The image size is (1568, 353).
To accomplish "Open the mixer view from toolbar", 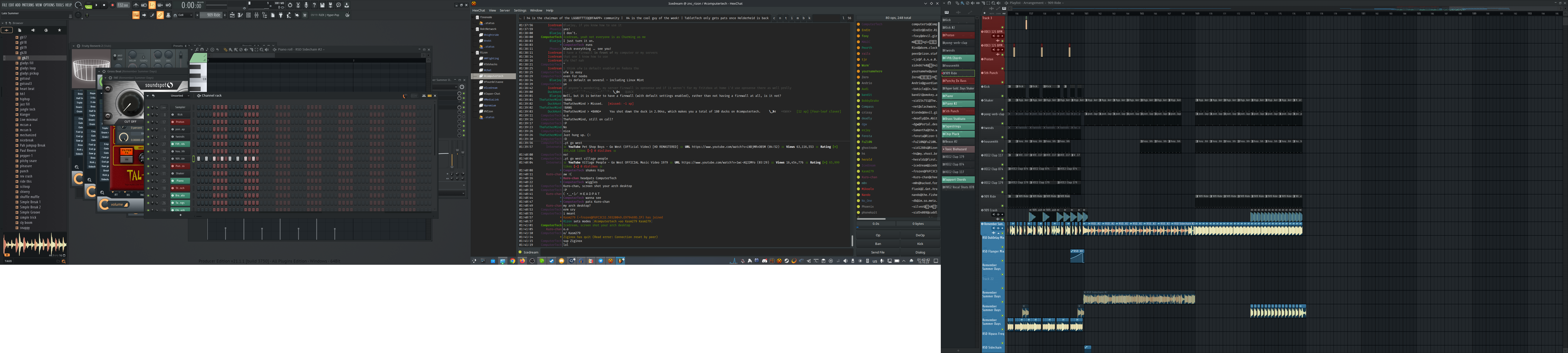I will click(x=256, y=15).
